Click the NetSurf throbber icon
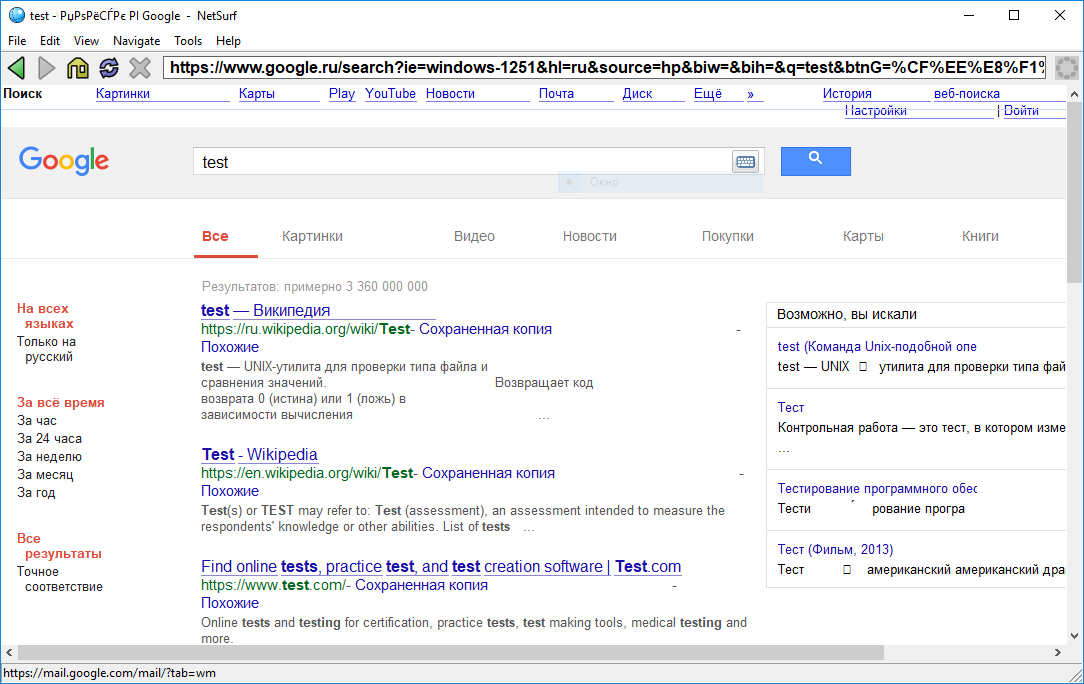 [x=1066, y=68]
